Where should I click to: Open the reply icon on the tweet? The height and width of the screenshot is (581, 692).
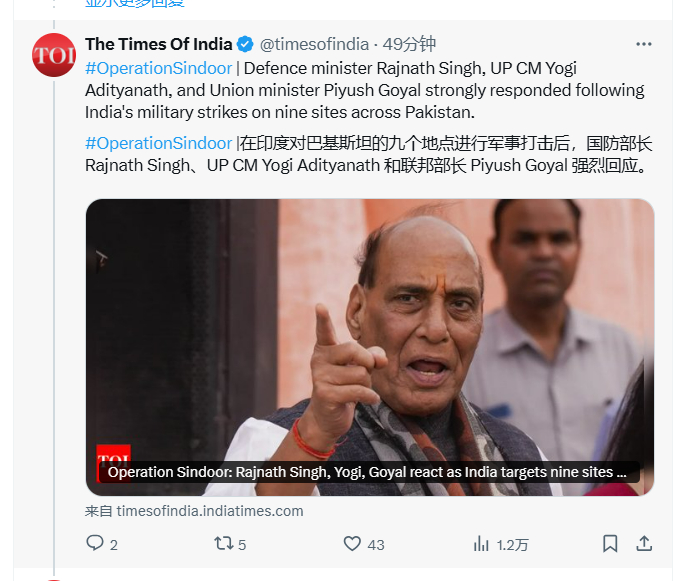click(94, 543)
